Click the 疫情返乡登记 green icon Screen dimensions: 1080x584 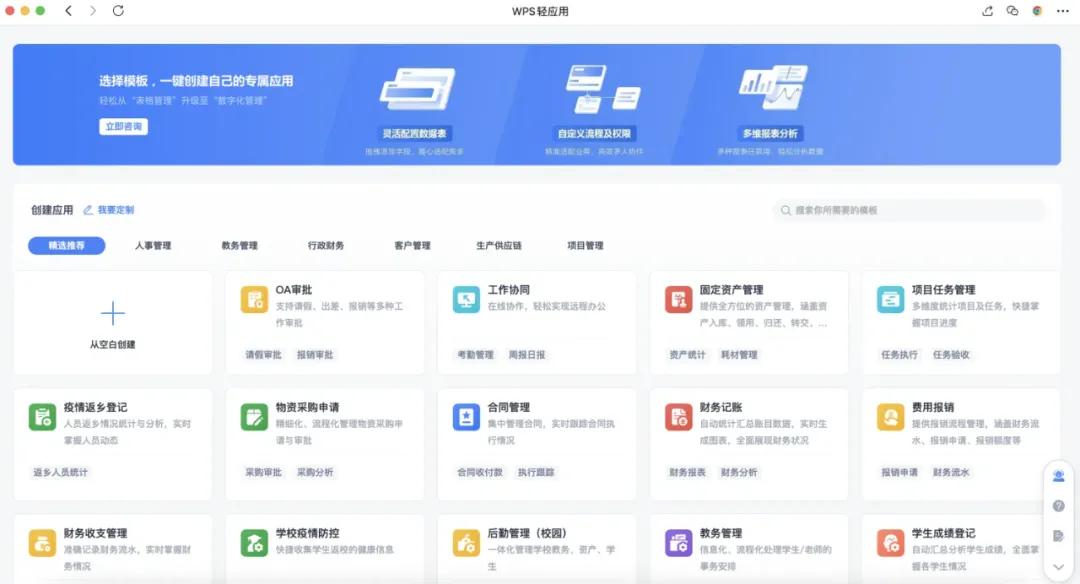point(43,417)
